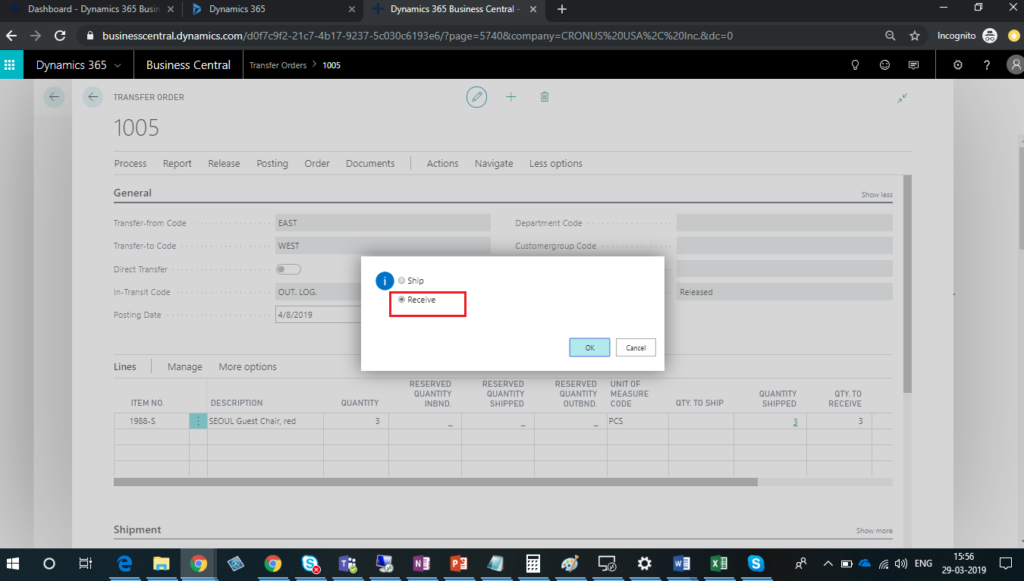Click the lightbulb icon in header
This screenshot has height=581, width=1024.
pos(855,65)
